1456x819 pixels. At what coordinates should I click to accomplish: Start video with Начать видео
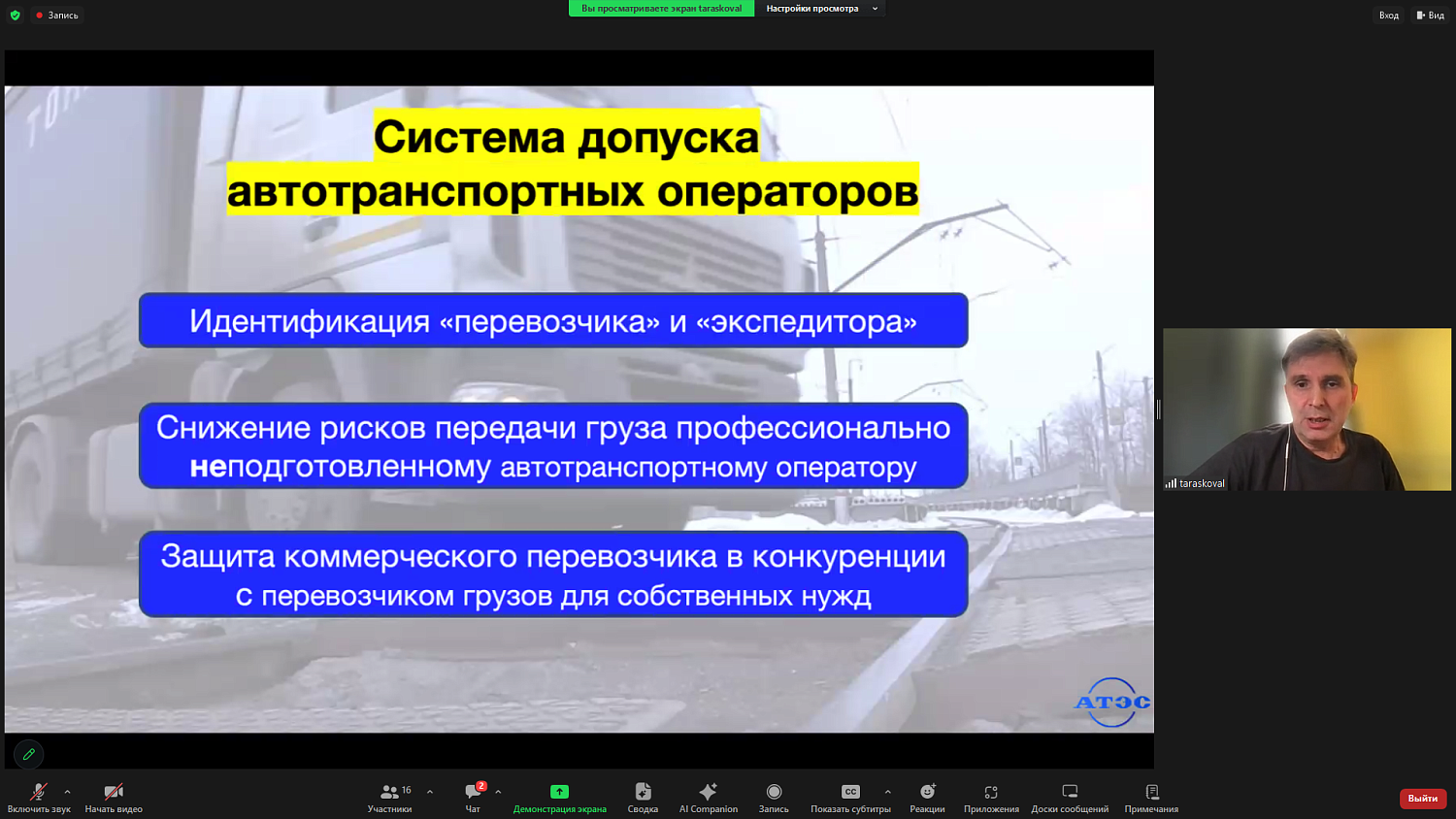pos(114,796)
